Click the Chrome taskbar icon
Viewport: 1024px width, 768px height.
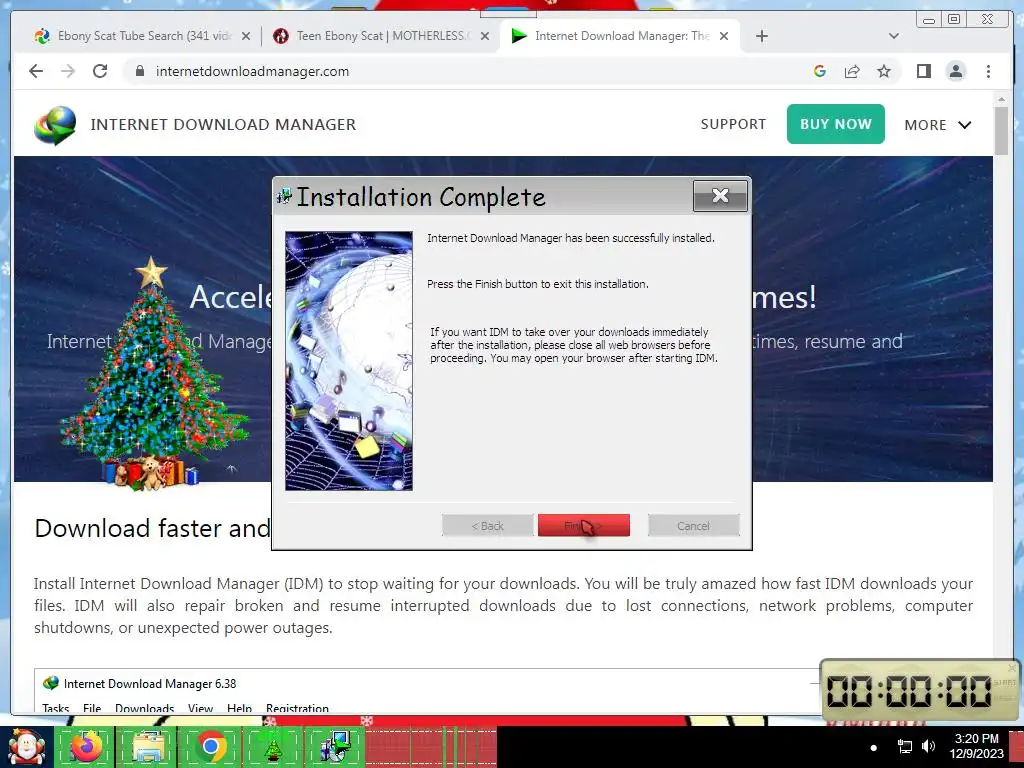point(211,747)
